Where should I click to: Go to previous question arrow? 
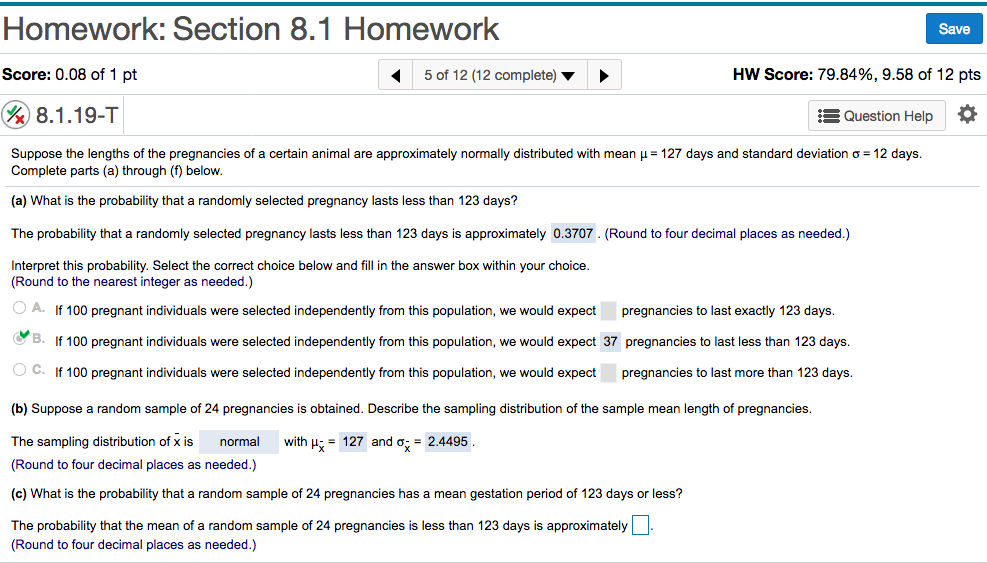[x=395, y=76]
